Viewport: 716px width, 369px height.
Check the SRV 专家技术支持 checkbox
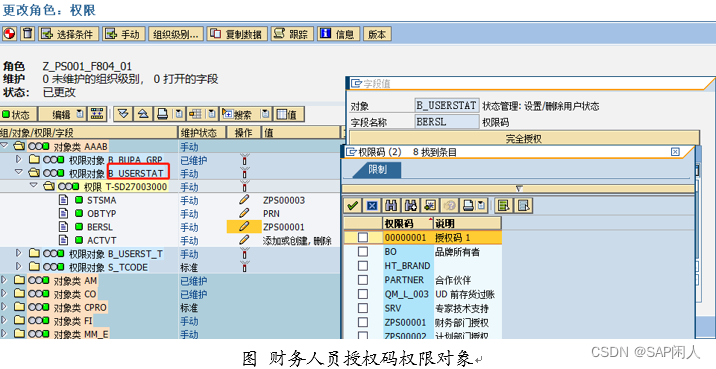pos(363,308)
